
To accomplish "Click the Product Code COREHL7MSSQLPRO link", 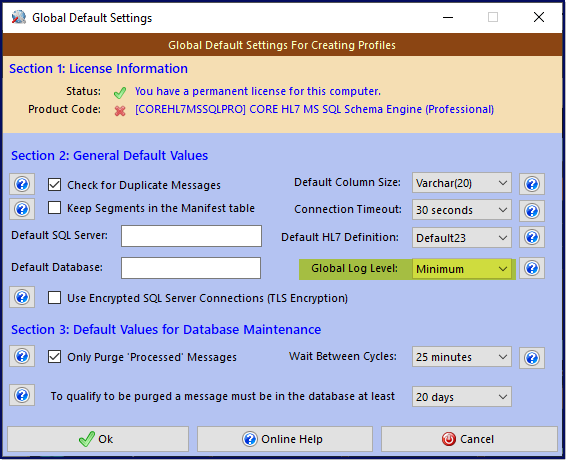I will (x=314, y=109).
